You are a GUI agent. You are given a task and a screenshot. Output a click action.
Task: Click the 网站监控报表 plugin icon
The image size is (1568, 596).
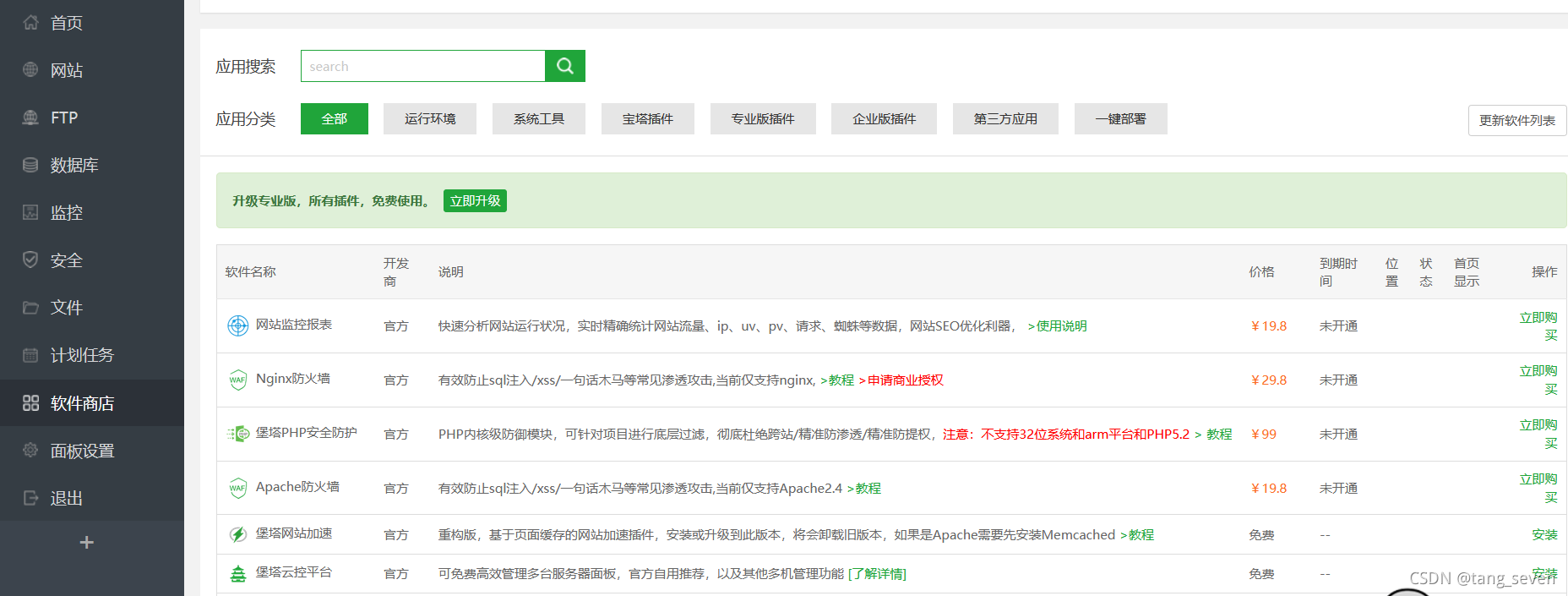pos(238,325)
